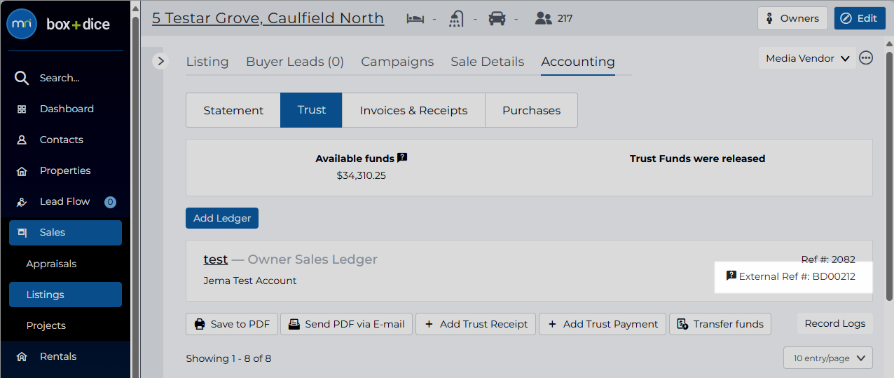
Task: Open the Campaigns tab
Action: coord(397,62)
